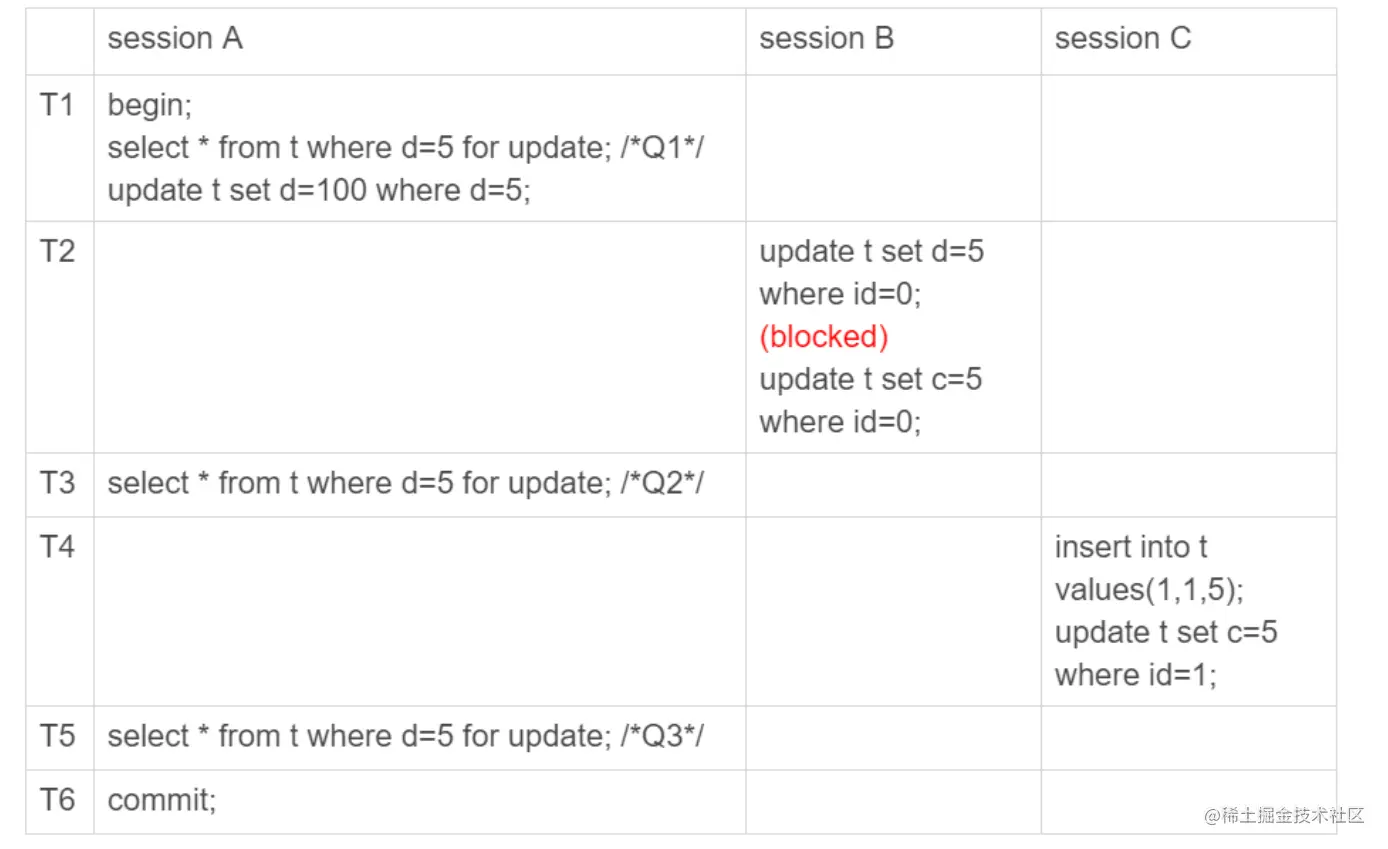Screen dimensions: 1388x849
Task: Click the update t set d=100 statement
Action: [x=319, y=190]
